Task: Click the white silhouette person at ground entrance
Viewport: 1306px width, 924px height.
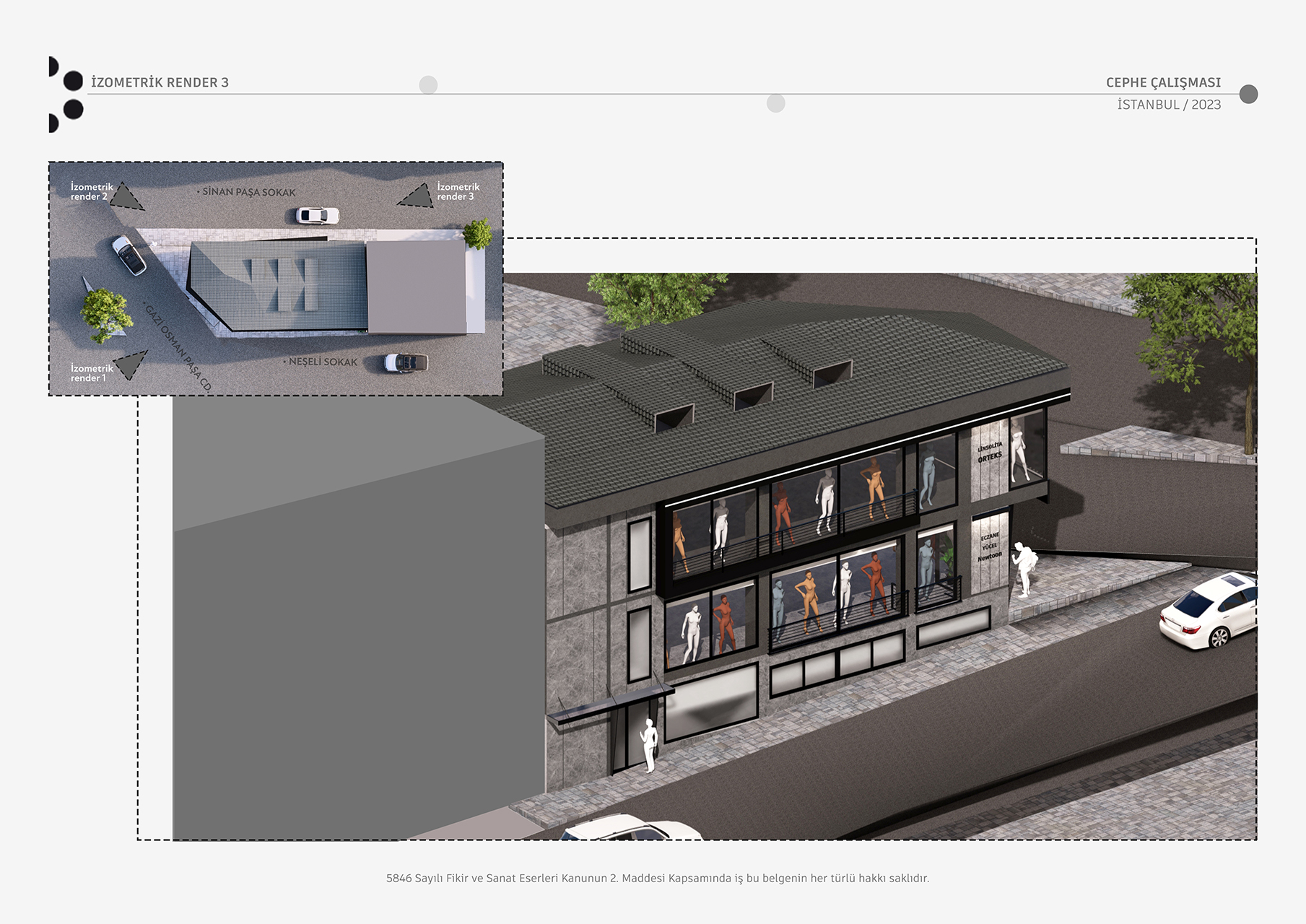Action: click(649, 746)
